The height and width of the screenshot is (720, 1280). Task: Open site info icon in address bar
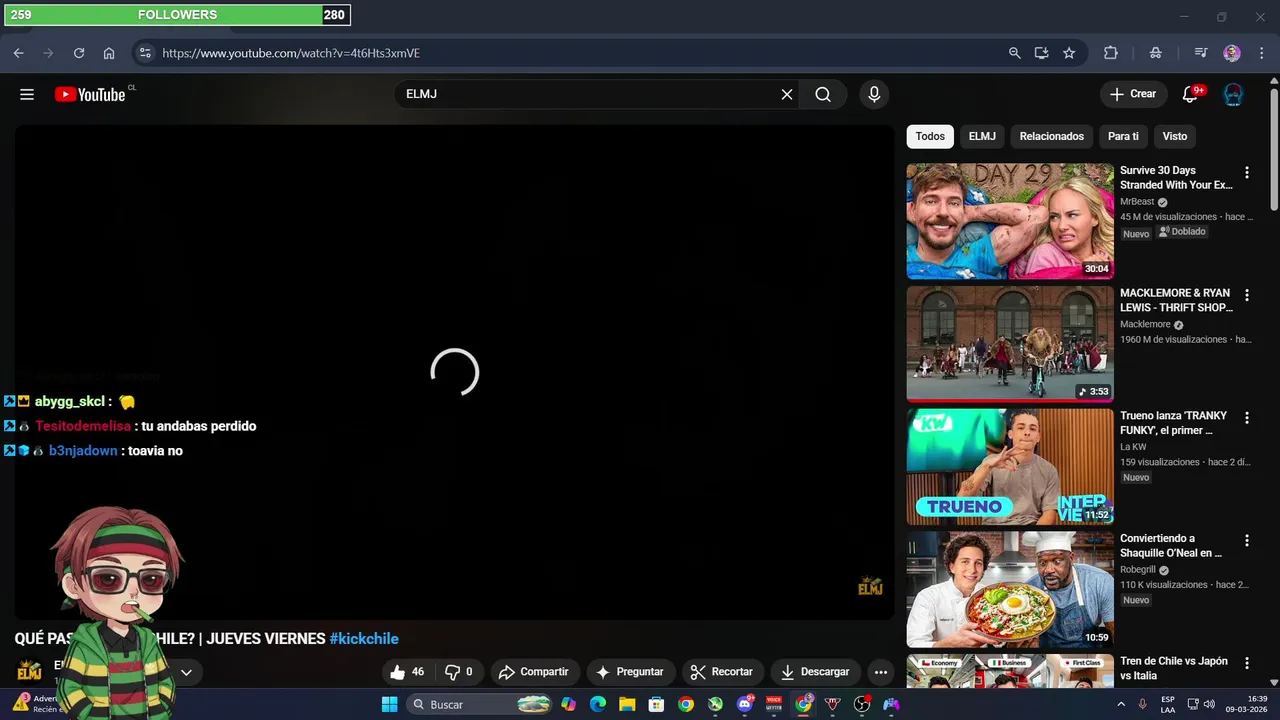[145, 53]
